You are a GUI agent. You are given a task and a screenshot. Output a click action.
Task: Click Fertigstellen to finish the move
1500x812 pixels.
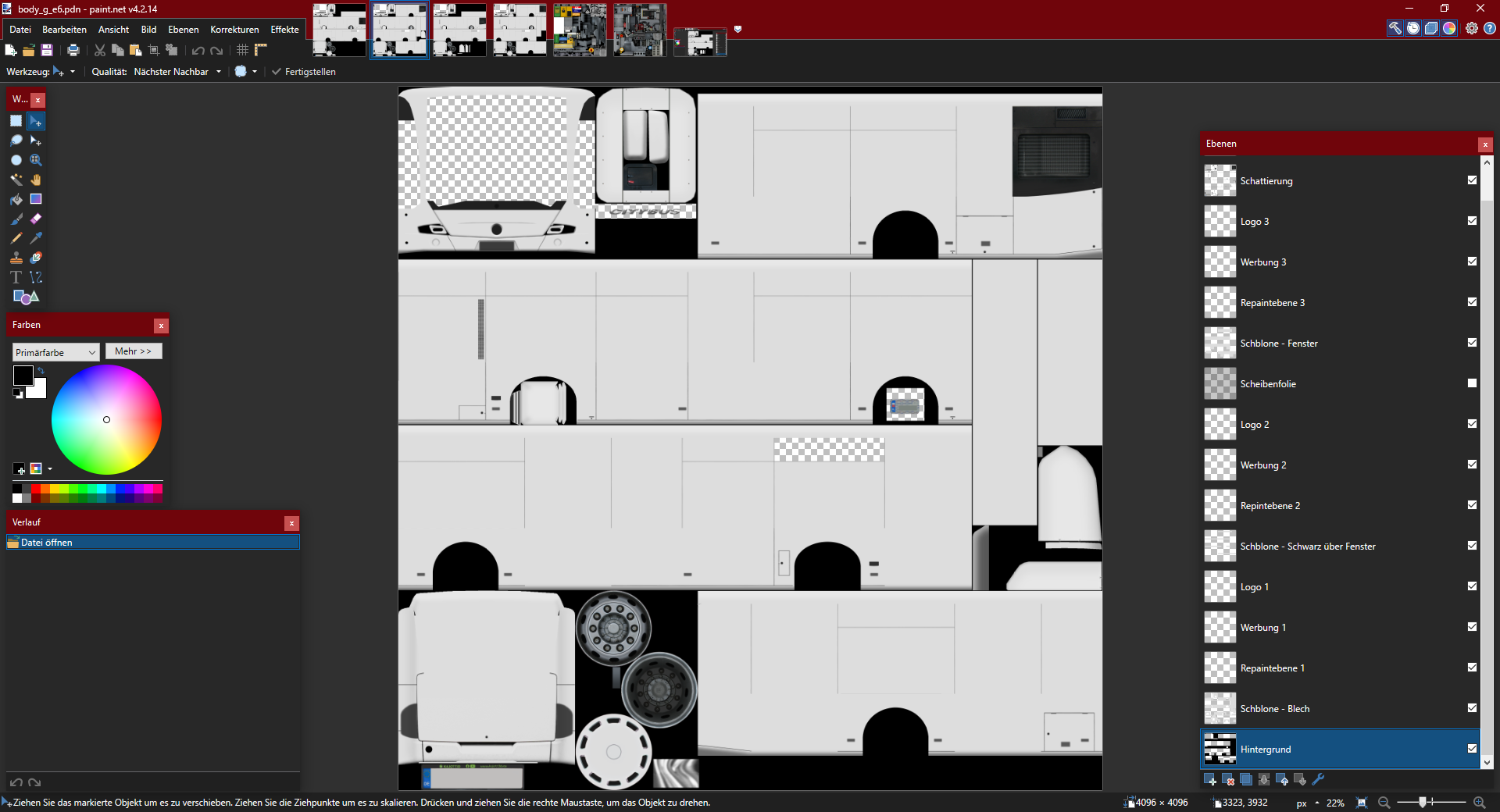coord(303,72)
